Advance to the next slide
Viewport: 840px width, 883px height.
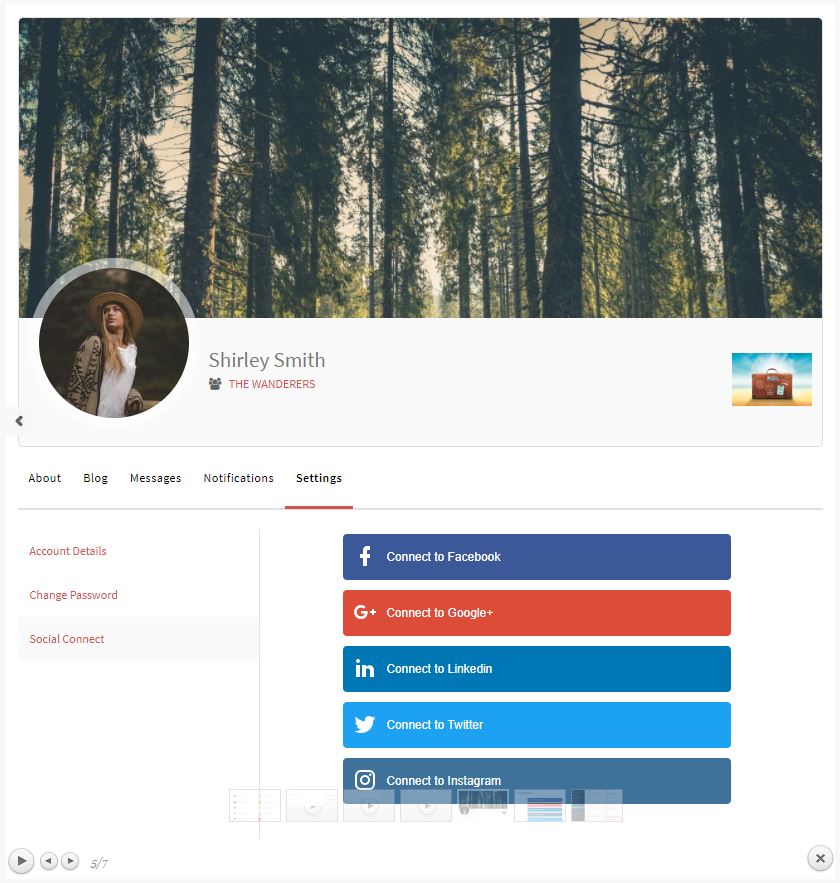tap(70, 860)
